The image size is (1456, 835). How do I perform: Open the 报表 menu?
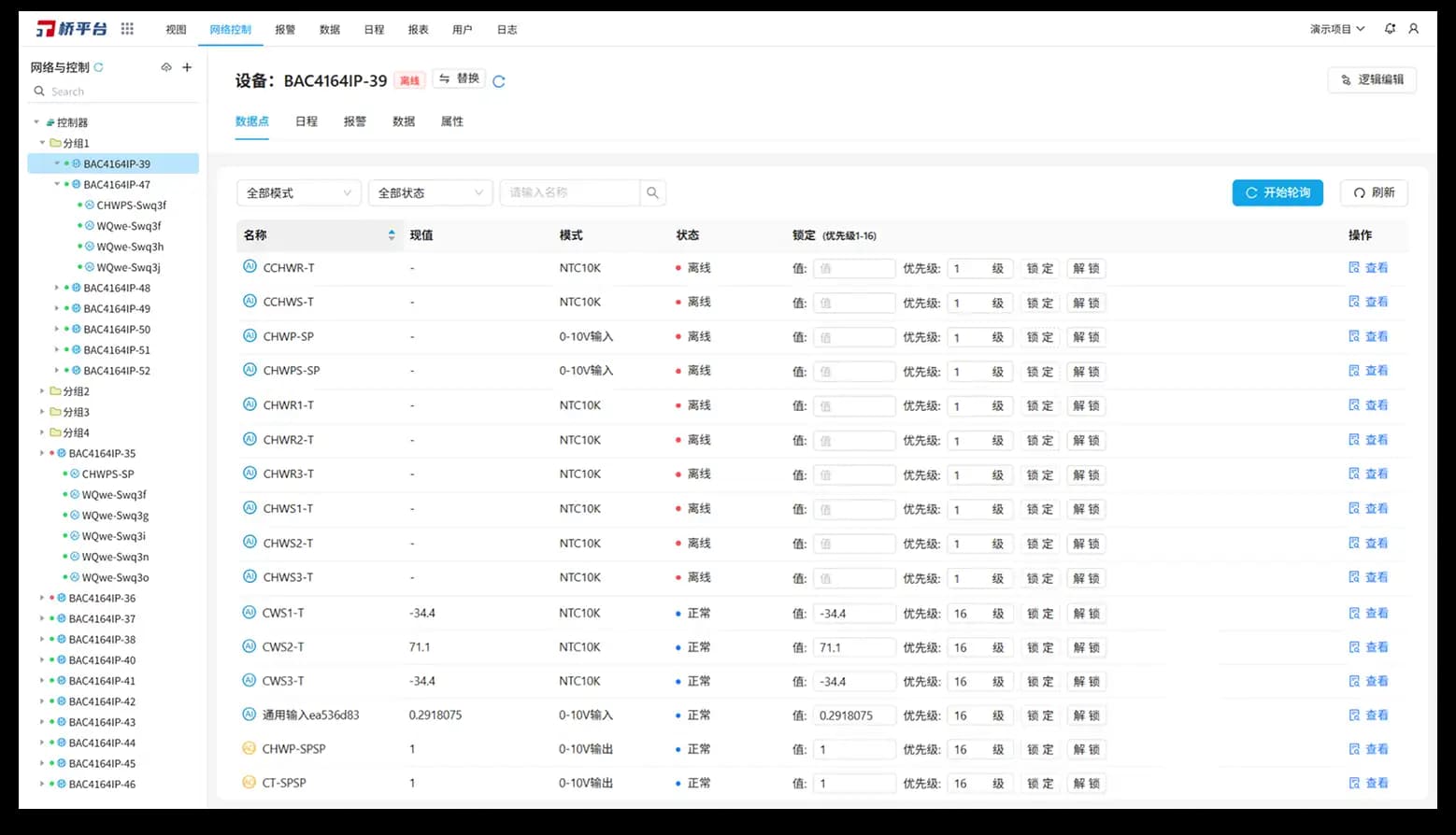pyautogui.click(x=418, y=30)
